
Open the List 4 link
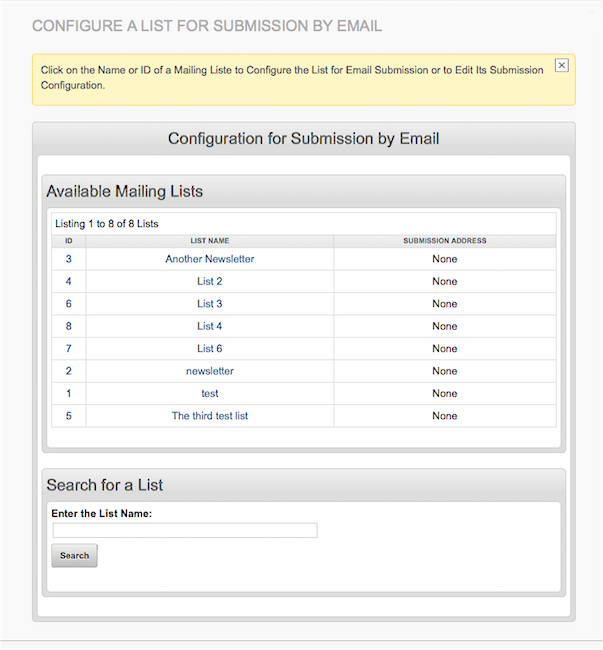210,326
